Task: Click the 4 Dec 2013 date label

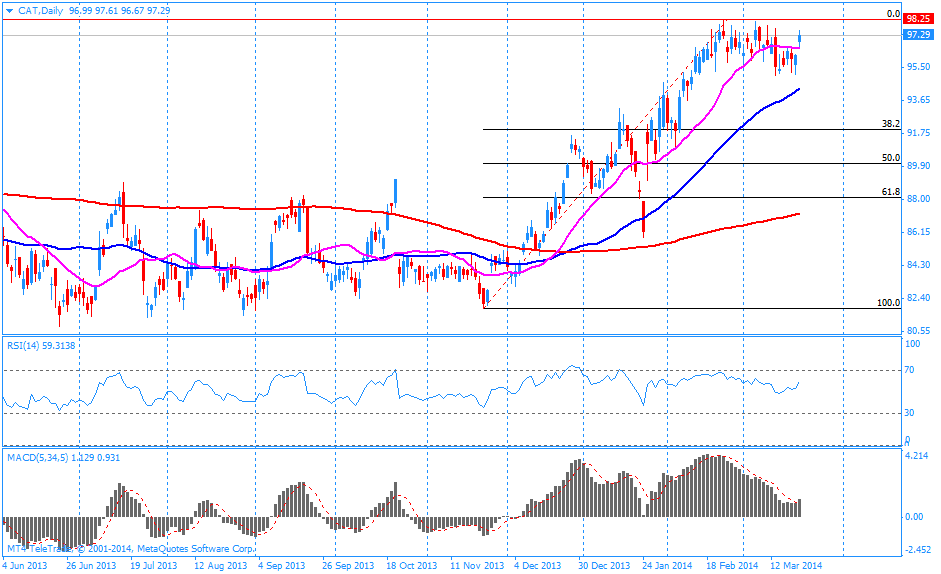Action: [x=538, y=566]
